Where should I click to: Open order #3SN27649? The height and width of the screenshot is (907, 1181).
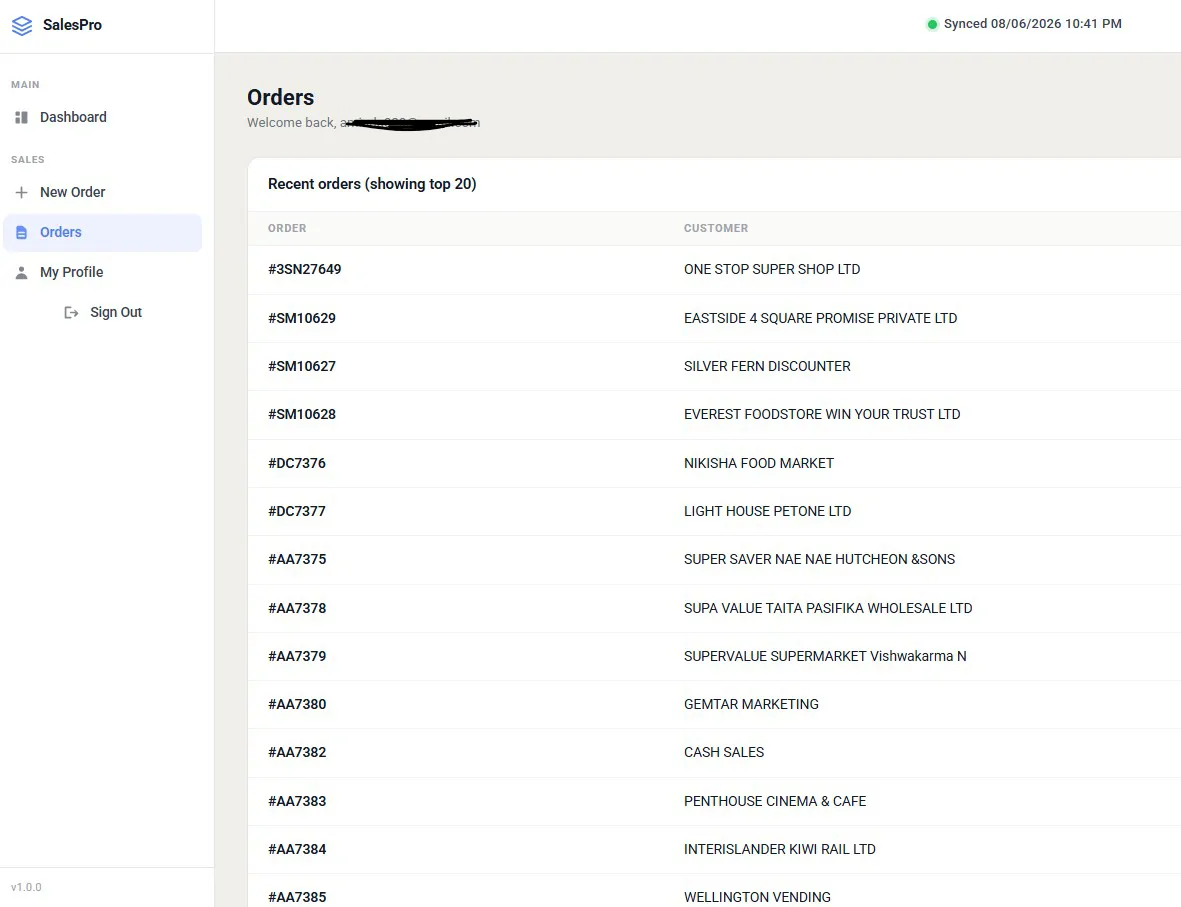[x=304, y=270]
